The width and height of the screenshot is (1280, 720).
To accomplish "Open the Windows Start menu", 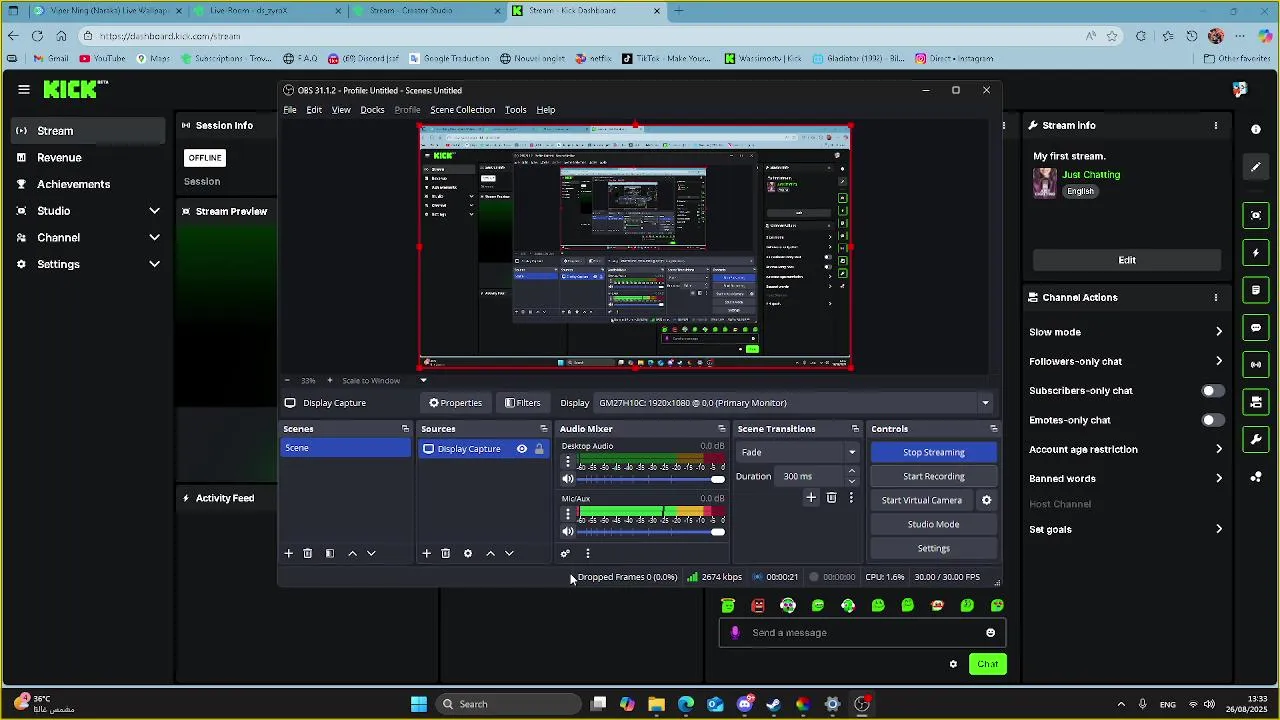I will pyautogui.click(x=419, y=704).
